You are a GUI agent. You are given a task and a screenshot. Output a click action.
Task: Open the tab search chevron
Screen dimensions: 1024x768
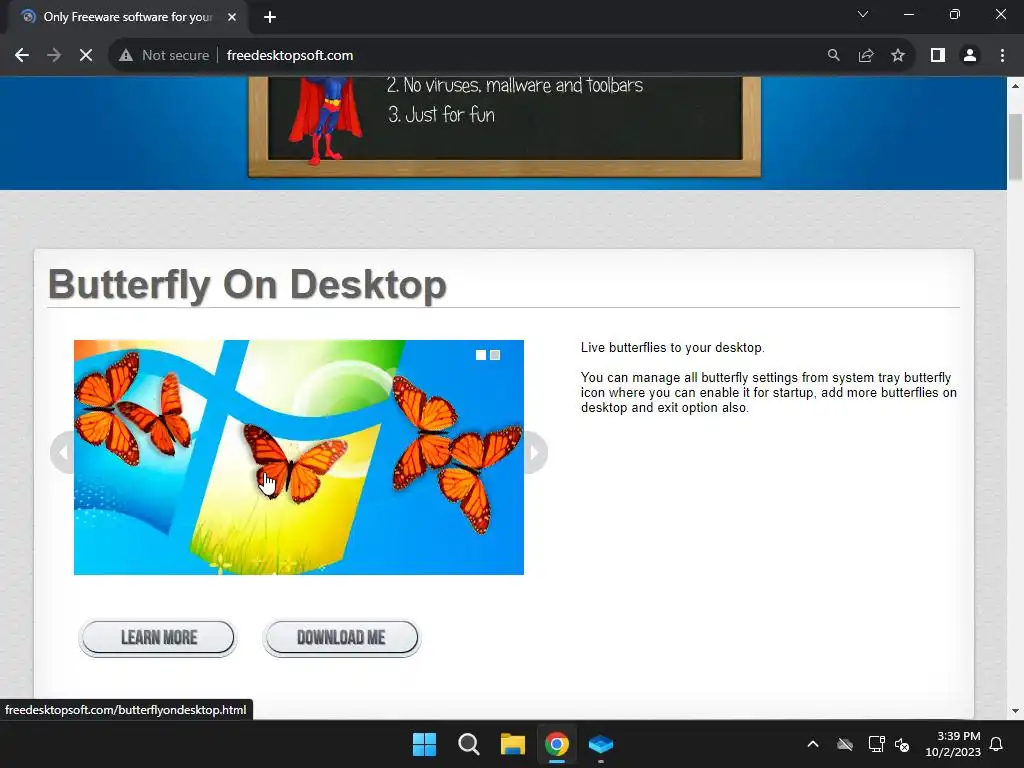(x=863, y=14)
